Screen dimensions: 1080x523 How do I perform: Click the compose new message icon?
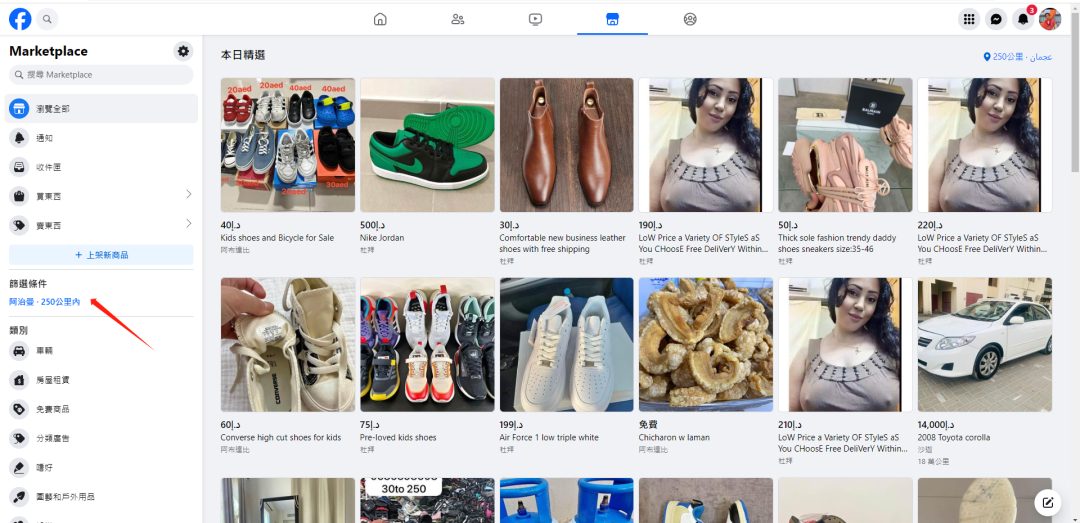point(1047,502)
